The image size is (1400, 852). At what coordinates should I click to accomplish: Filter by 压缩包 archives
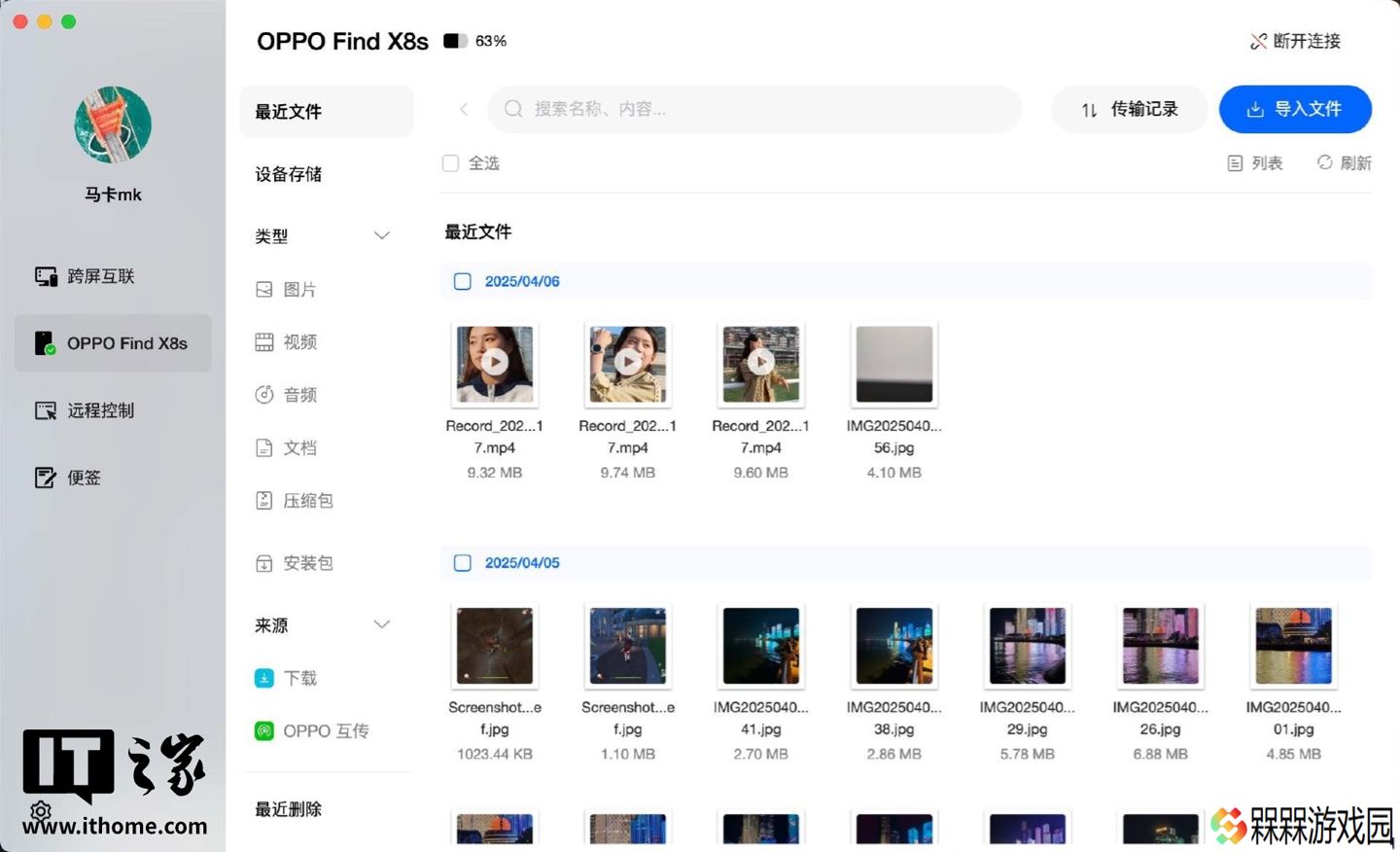pos(294,501)
